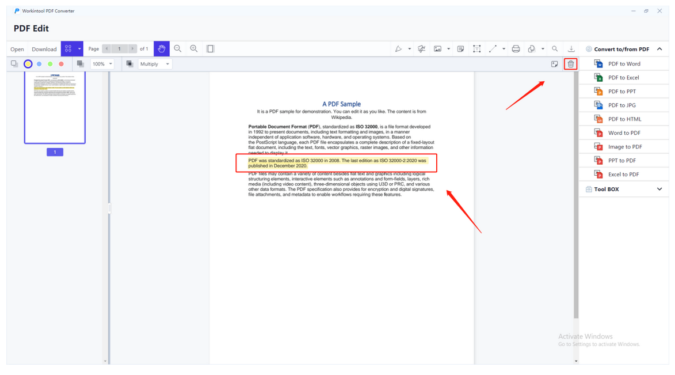
Task: Select the shapes tool icon
Action: coord(532,49)
